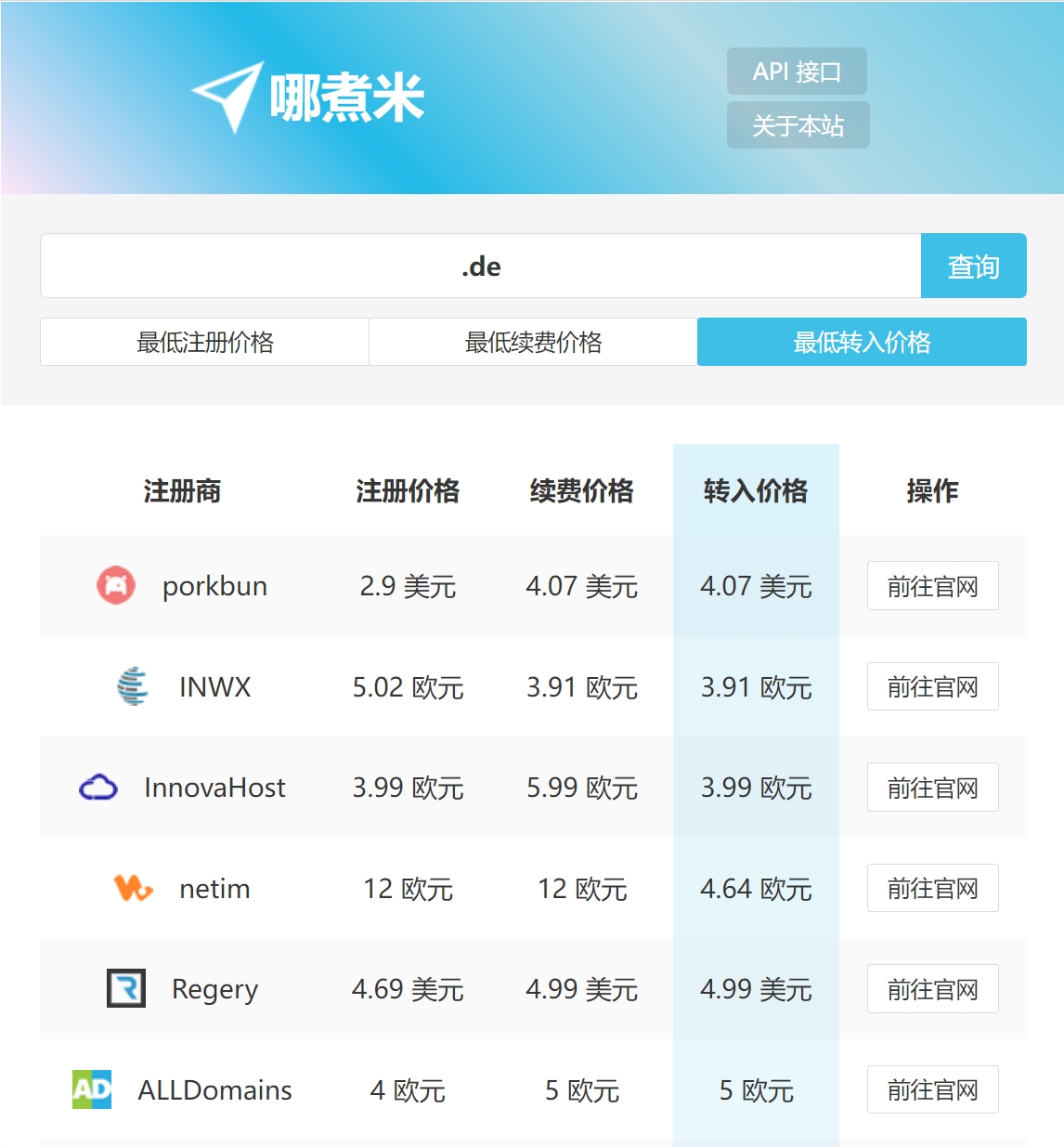1064x1147 pixels.
Task: Open InnovaHost 前往官网 link
Action: pyautogui.click(x=932, y=788)
